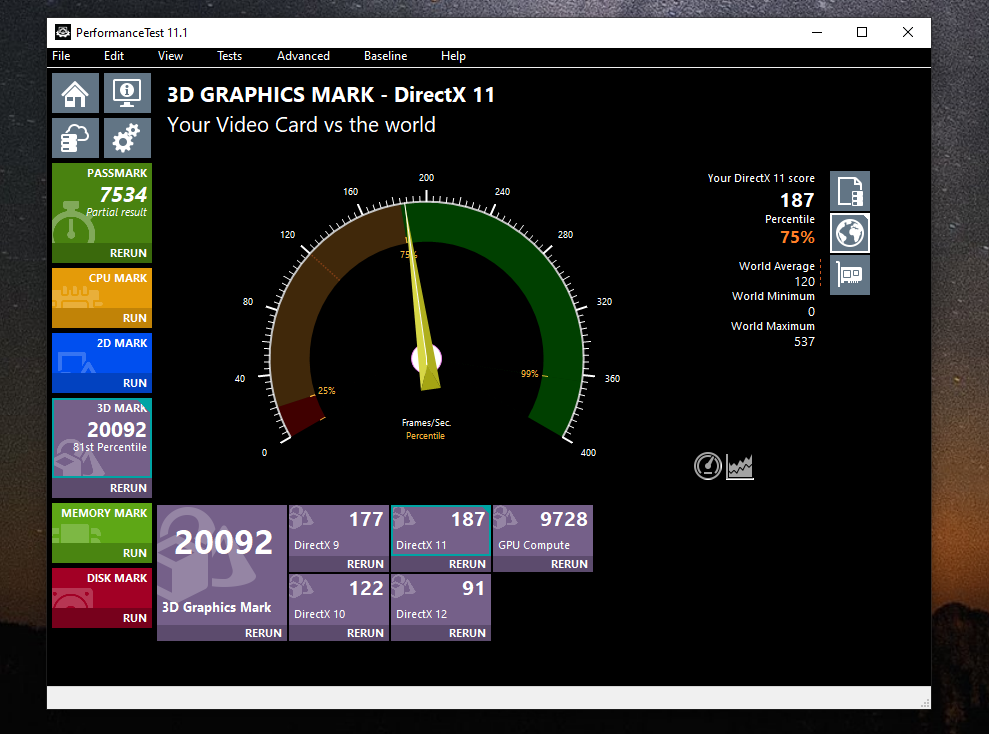The height and width of the screenshot is (734, 989).
Task: Click the 75% percentile value
Action: coord(797,238)
